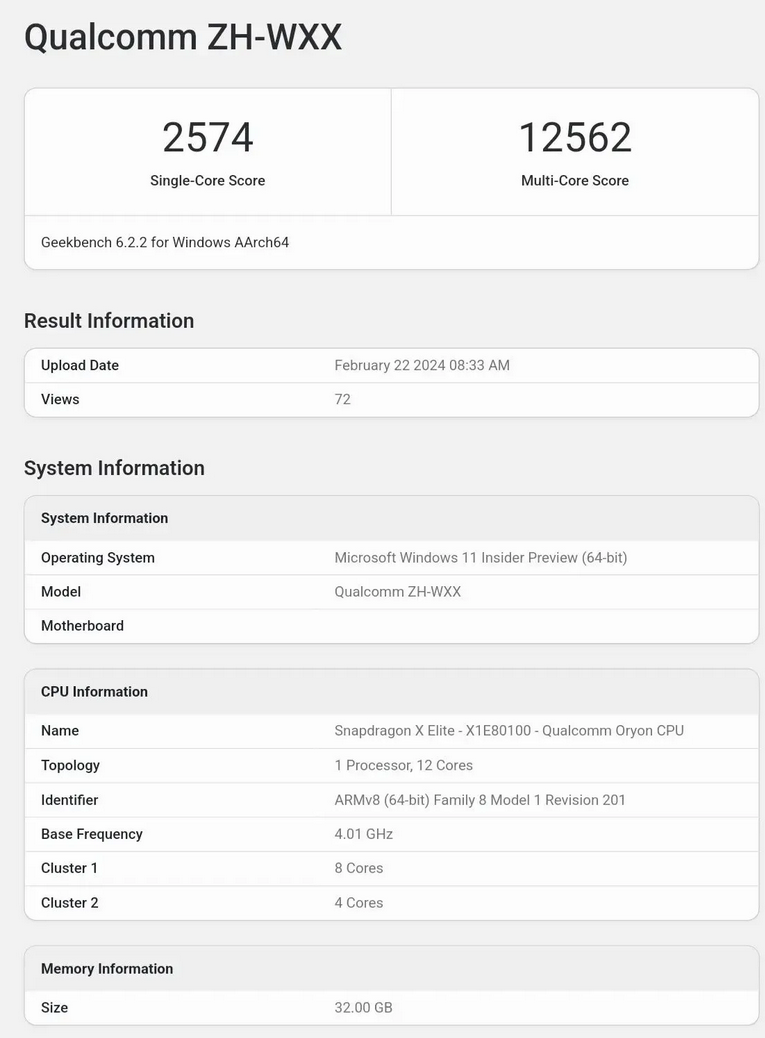Image resolution: width=765 pixels, height=1038 pixels.
Task: Click the large System Information section heading
Action: tap(114, 468)
